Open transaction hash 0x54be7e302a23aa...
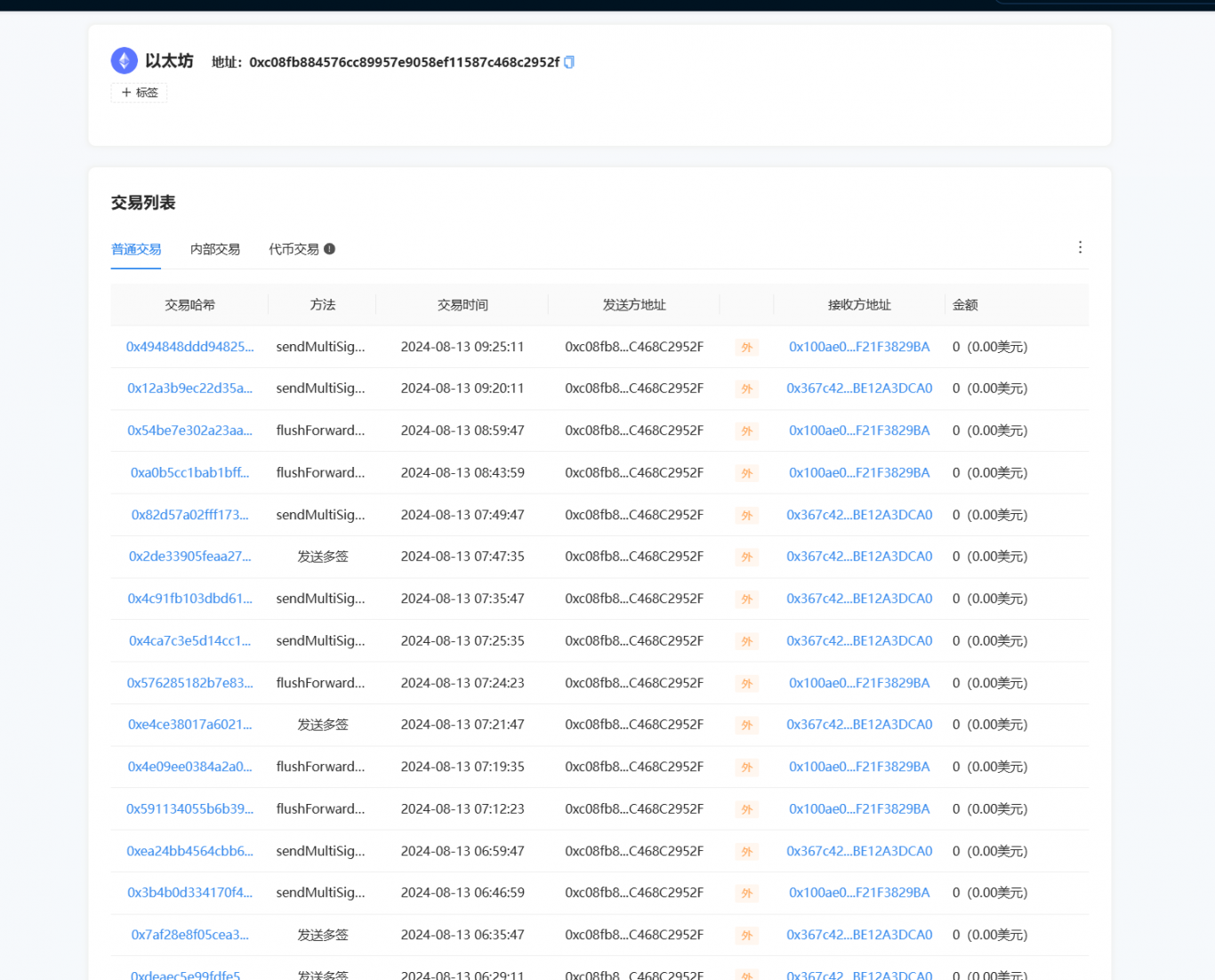Viewport: 1215px width, 980px height. tap(189, 430)
